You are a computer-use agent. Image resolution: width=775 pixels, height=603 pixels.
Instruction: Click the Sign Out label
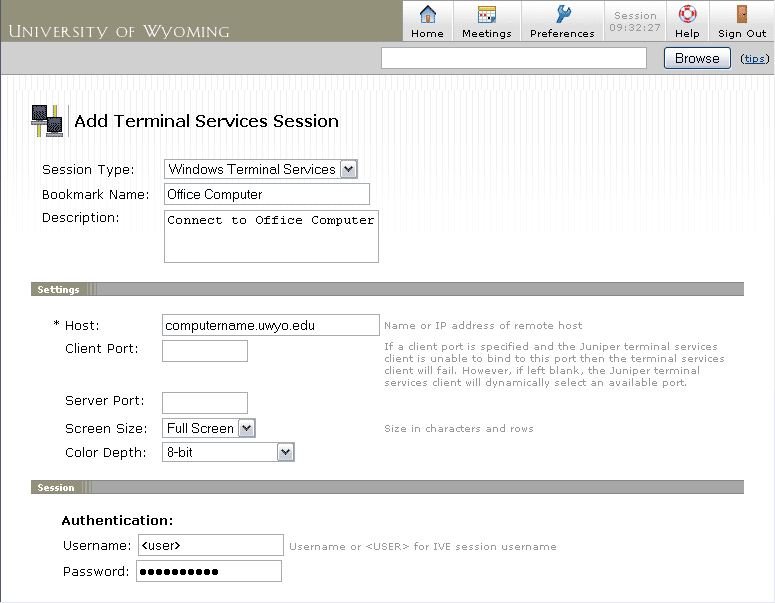point(742,34)
